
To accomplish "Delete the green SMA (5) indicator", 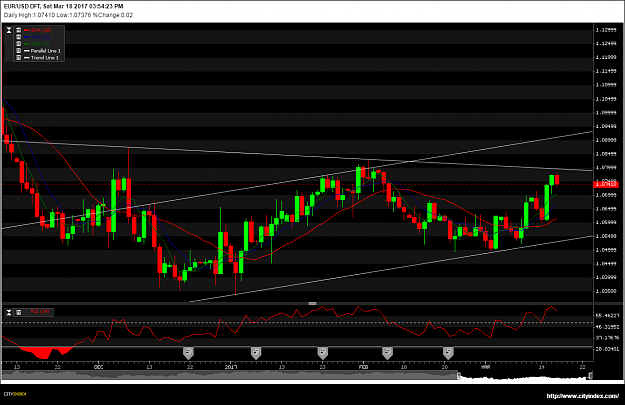I will click(x=18, y=44).
